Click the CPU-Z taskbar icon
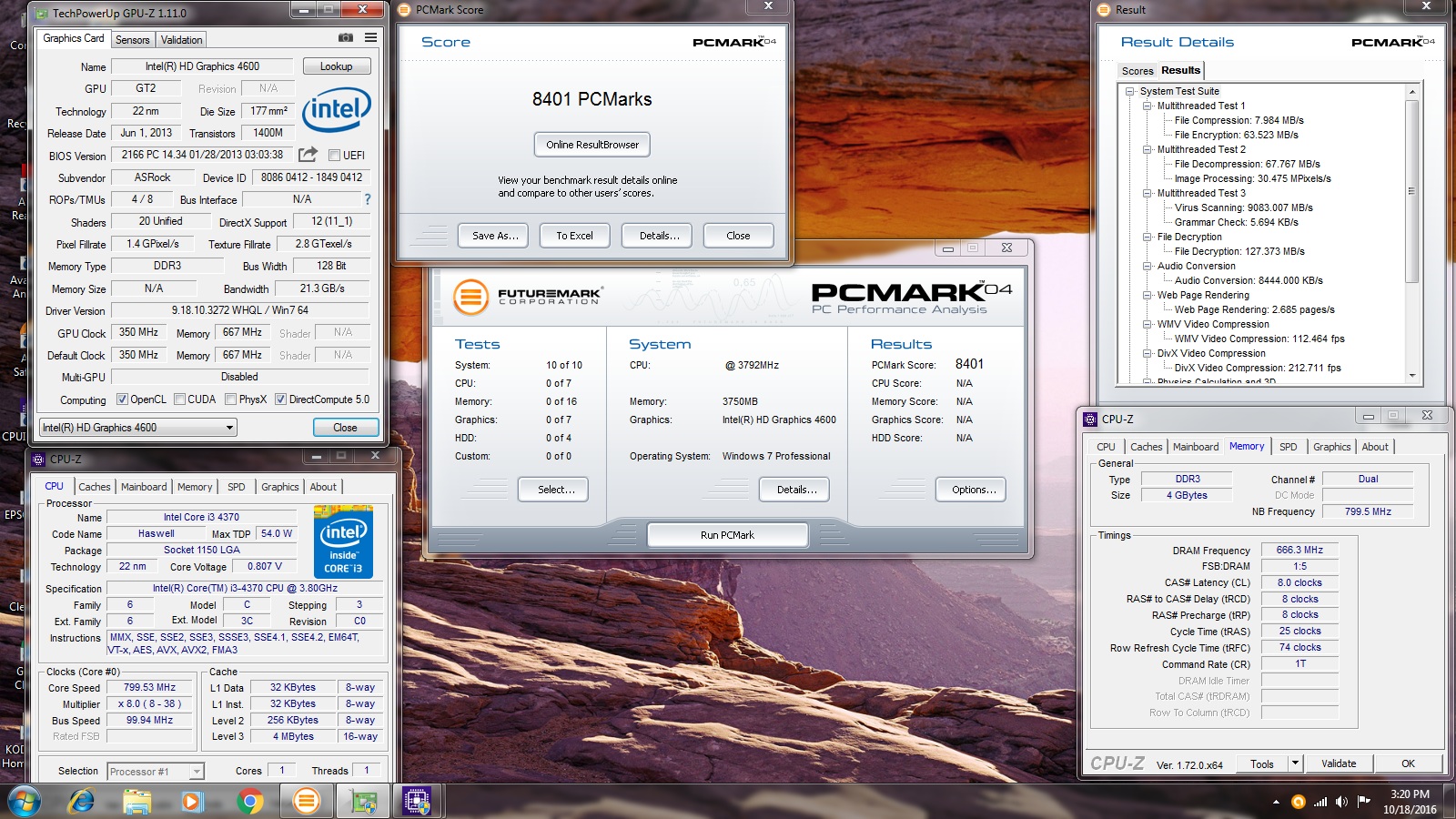This screenshot has width=1456, height=819. click(x=417, y=802)
